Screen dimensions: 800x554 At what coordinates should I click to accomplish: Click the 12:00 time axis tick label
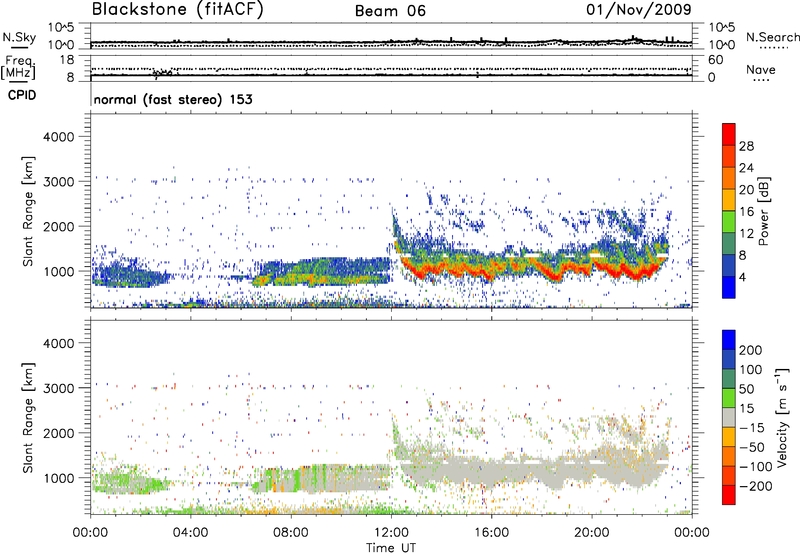tap(391, 533)
